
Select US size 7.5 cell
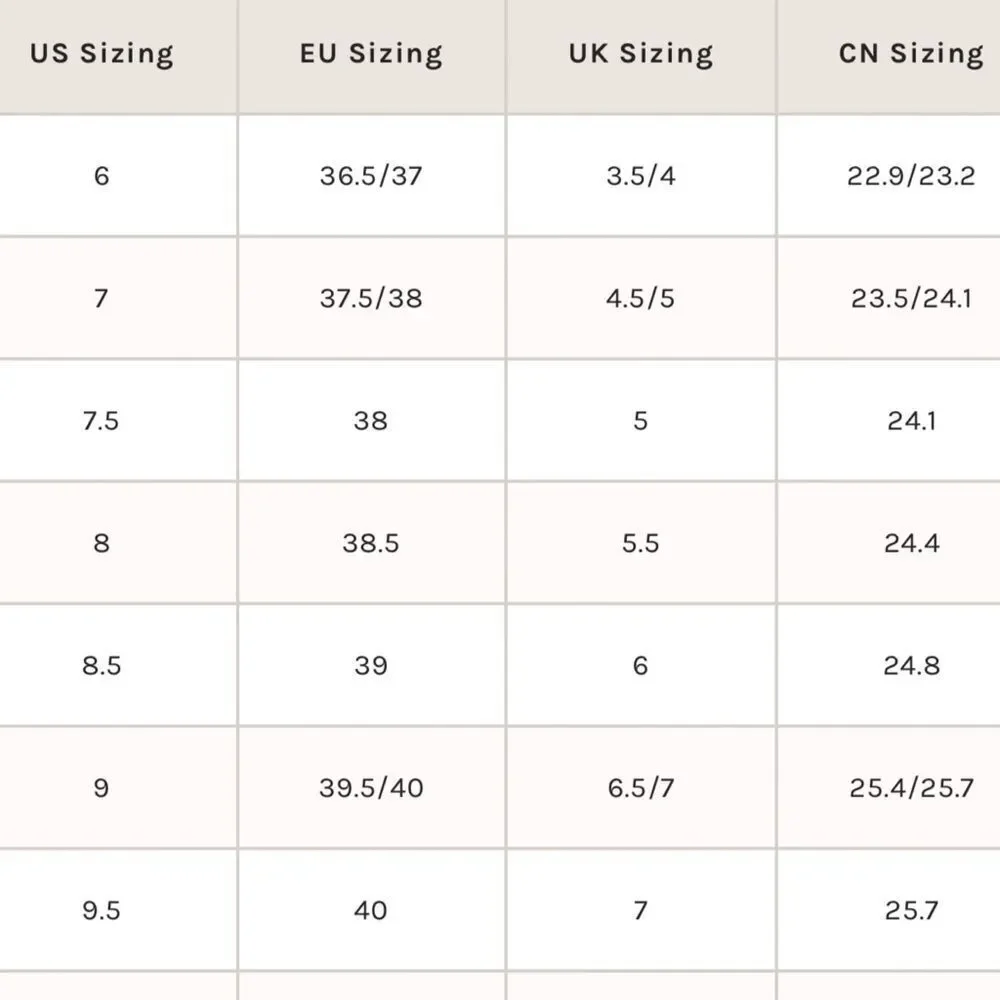[101, 420]
